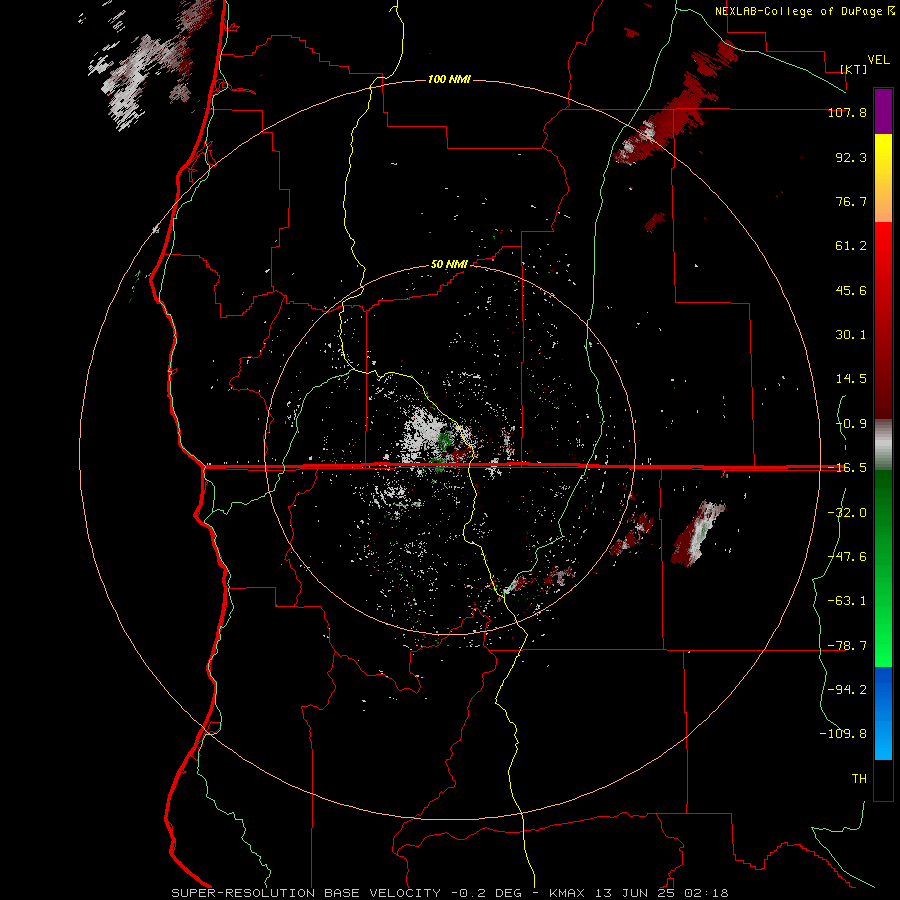Click the -94.2 velocity scale value

coord(847,689)
